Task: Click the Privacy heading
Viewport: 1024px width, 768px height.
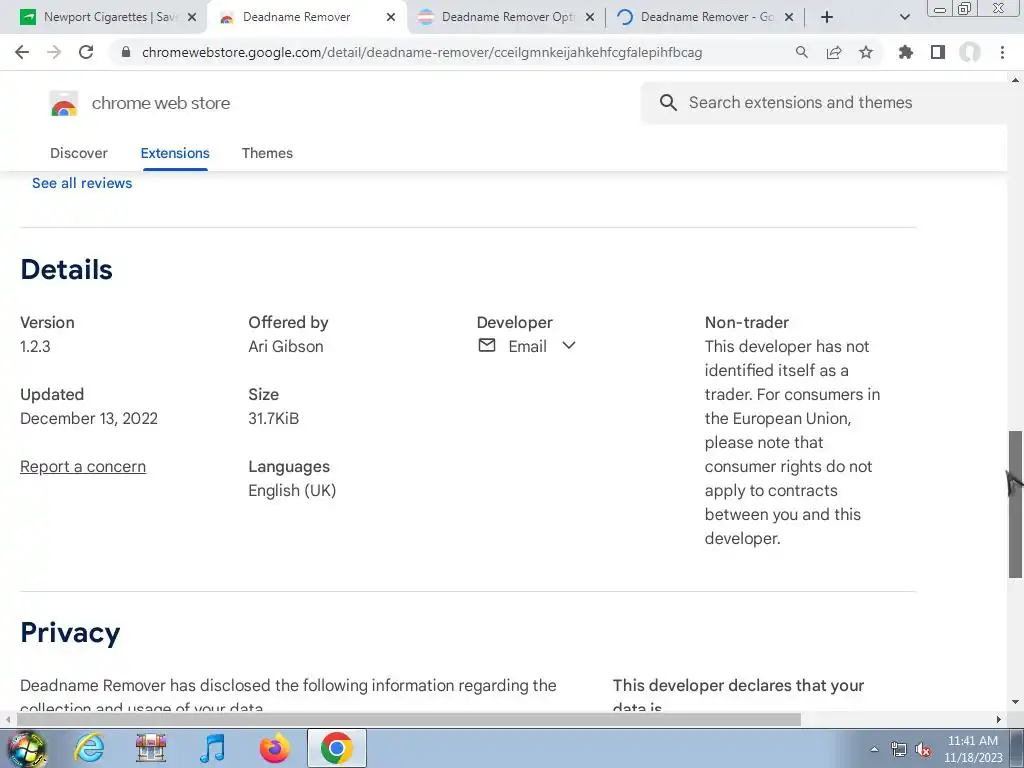Action: 70,632
